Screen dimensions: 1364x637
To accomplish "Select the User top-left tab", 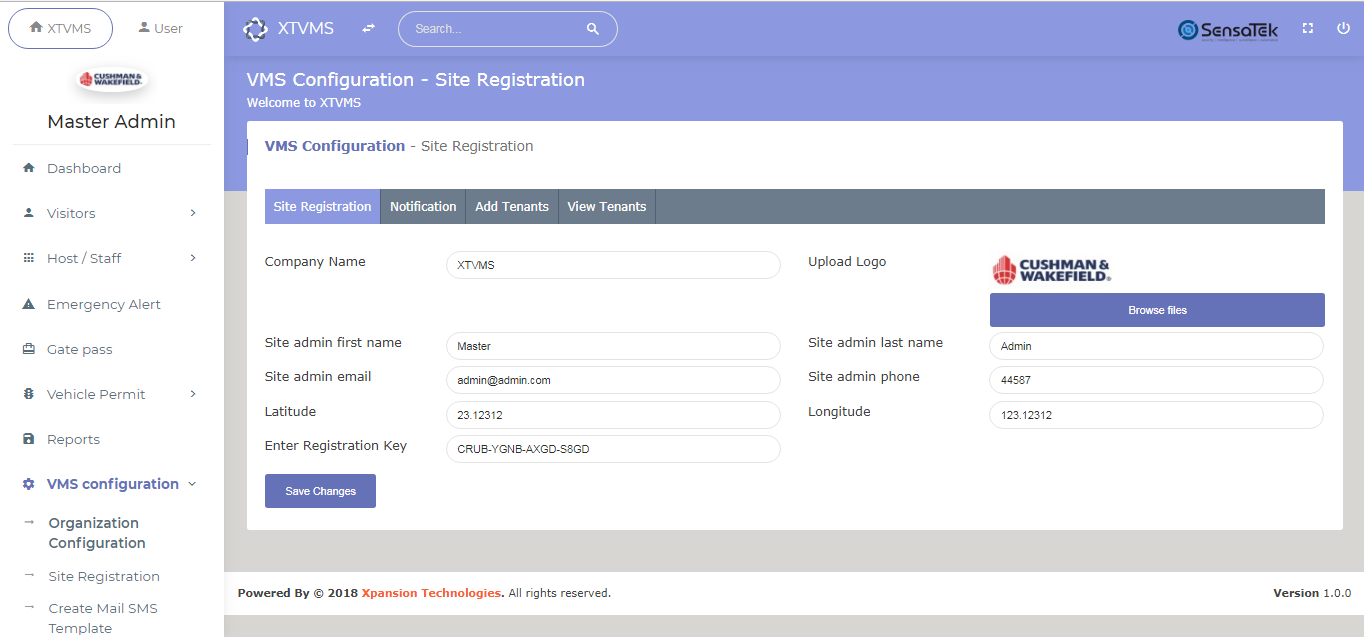I will [x=160, y=28].
